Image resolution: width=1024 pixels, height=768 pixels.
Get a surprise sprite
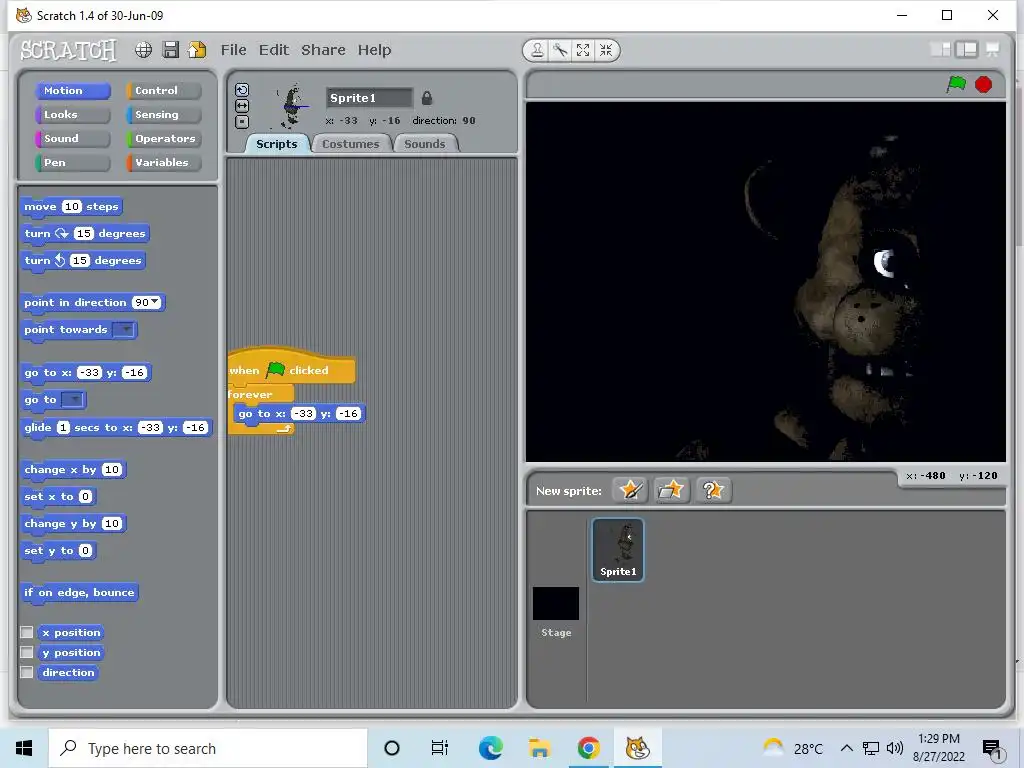713,490
